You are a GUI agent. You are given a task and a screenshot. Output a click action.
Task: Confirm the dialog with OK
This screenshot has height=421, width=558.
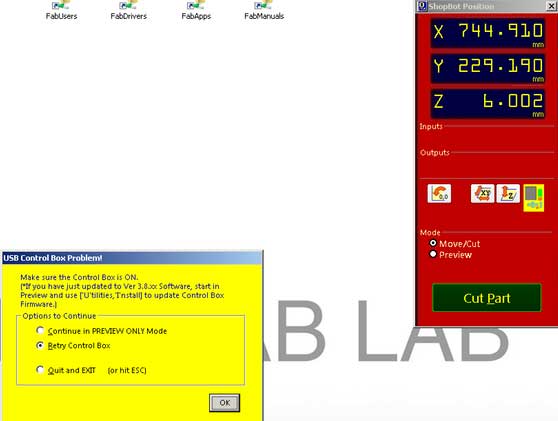[x=225, y=402]
